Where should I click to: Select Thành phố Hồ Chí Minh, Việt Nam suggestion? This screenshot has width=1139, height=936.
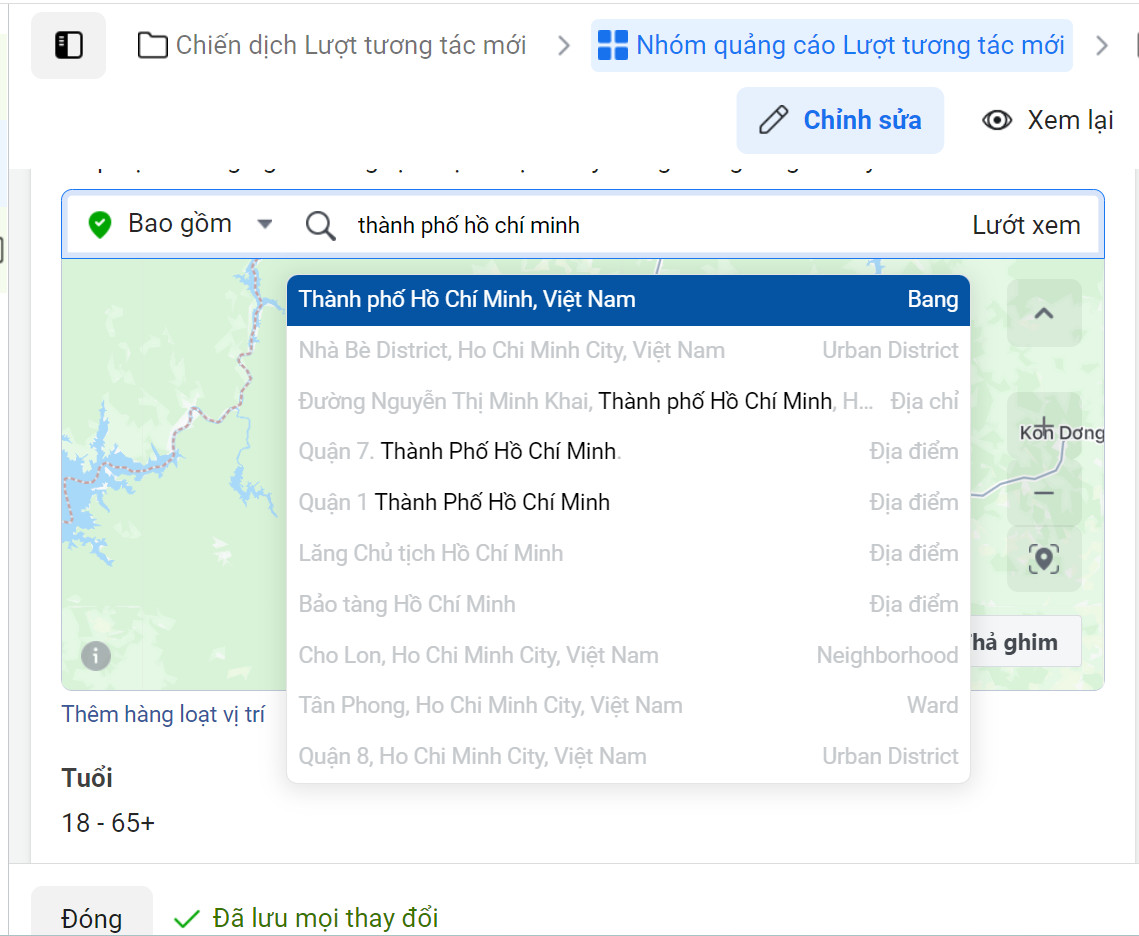pos(628,300)
